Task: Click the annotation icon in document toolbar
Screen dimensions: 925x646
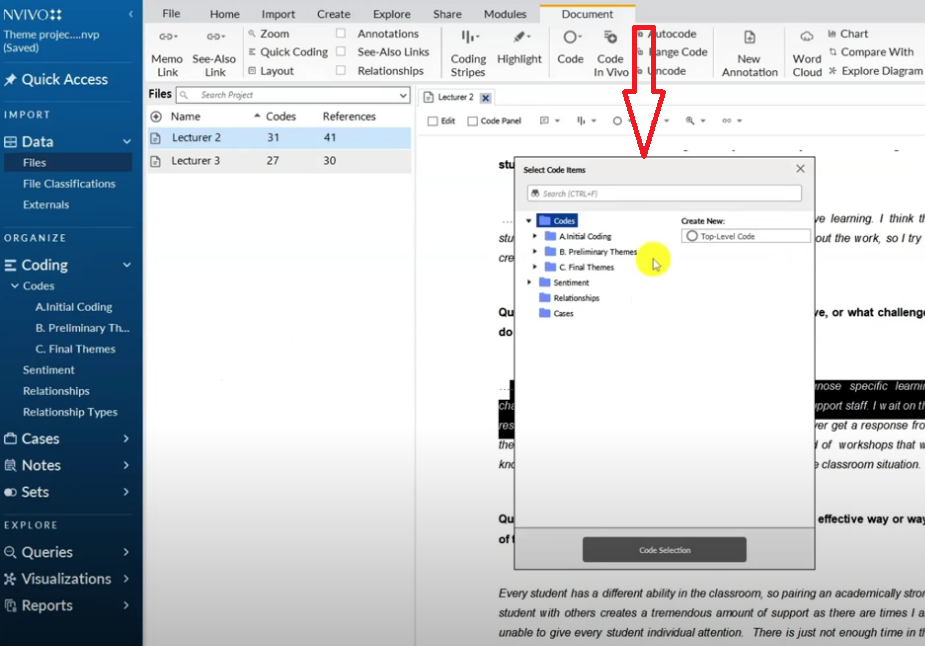Action: tap(544, 120)
